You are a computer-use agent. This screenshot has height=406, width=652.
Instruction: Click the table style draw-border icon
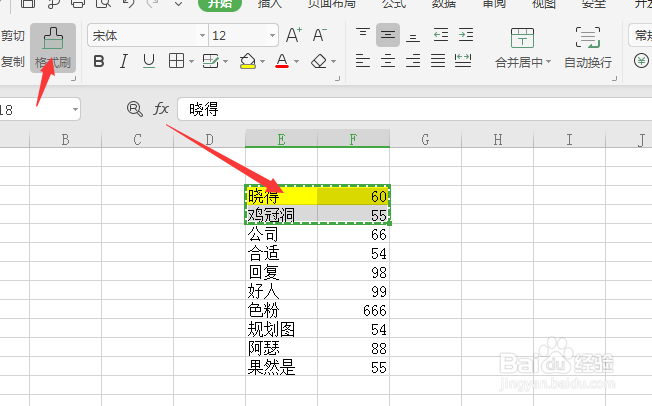click(210, 61)
